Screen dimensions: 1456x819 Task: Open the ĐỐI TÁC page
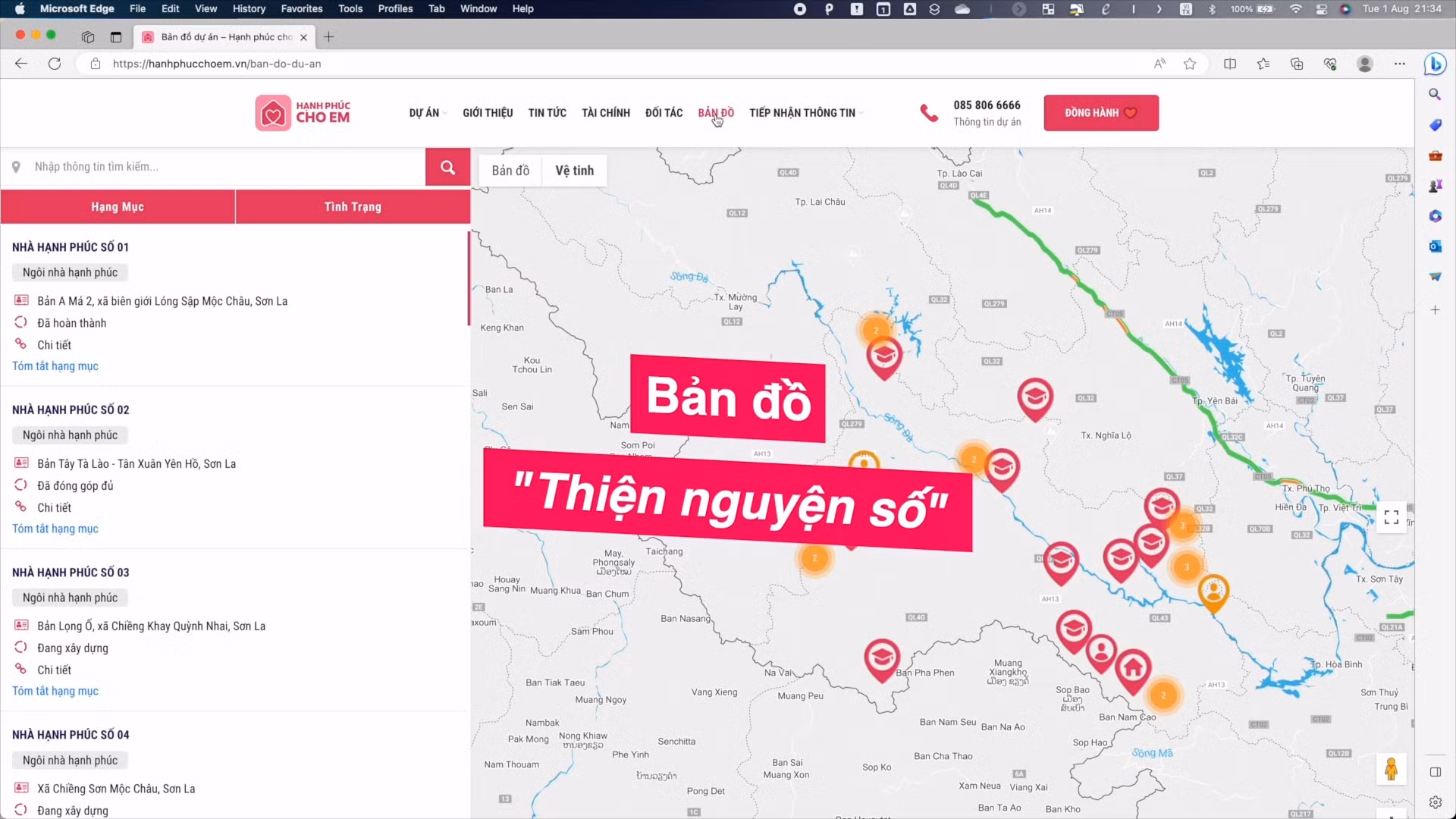pyautogui.click(x=664, y=113)
